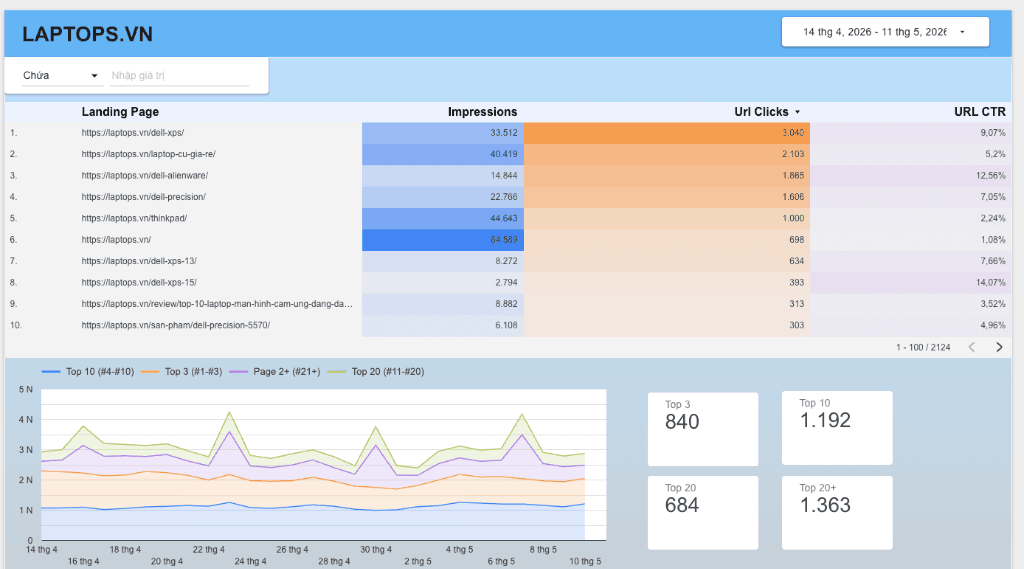Toggle Page 2+ (#21+) legend series
The width and height of the screenshot is (1024, 569).
(x=275, y=372)
